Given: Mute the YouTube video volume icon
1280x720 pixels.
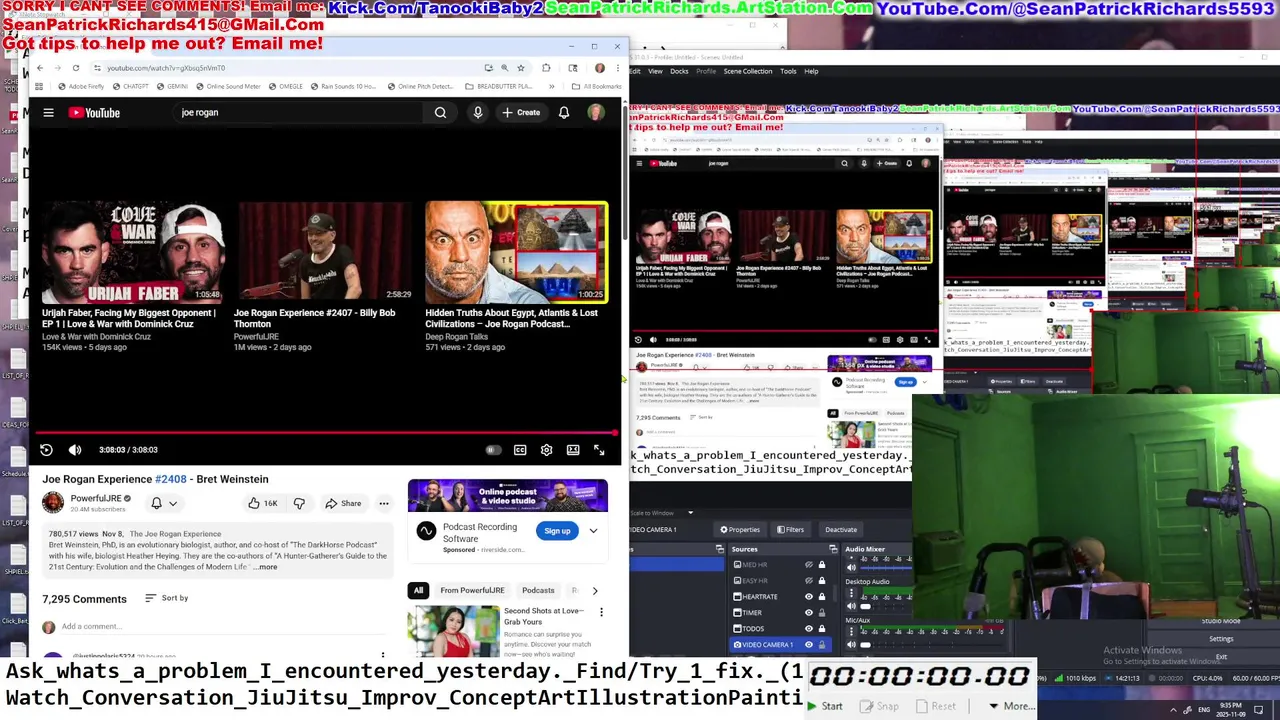Looking at the screenshot, I should point(75,450).
